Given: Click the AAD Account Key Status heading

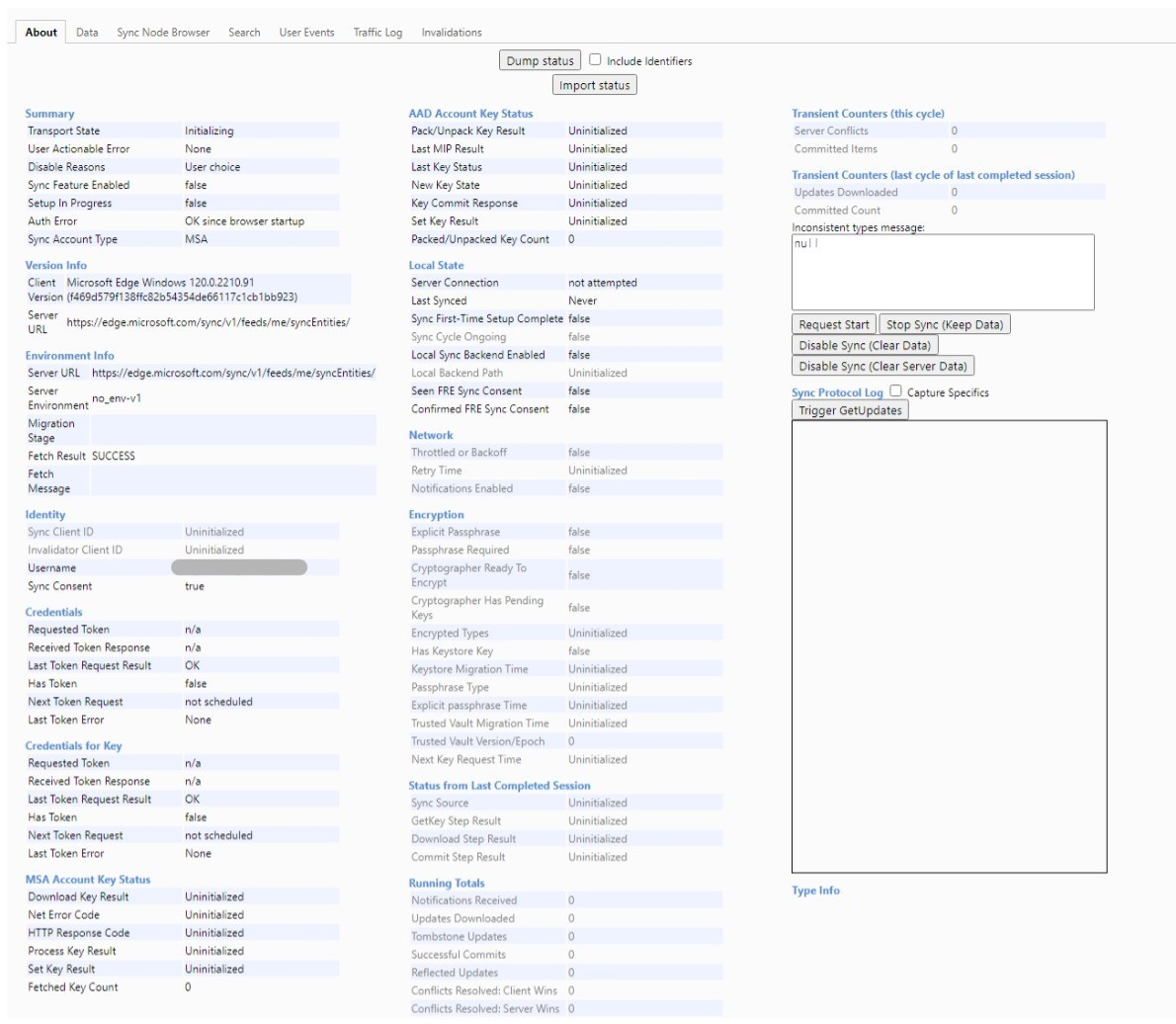Looking at the screenshot, I should (x=470, y=114).
